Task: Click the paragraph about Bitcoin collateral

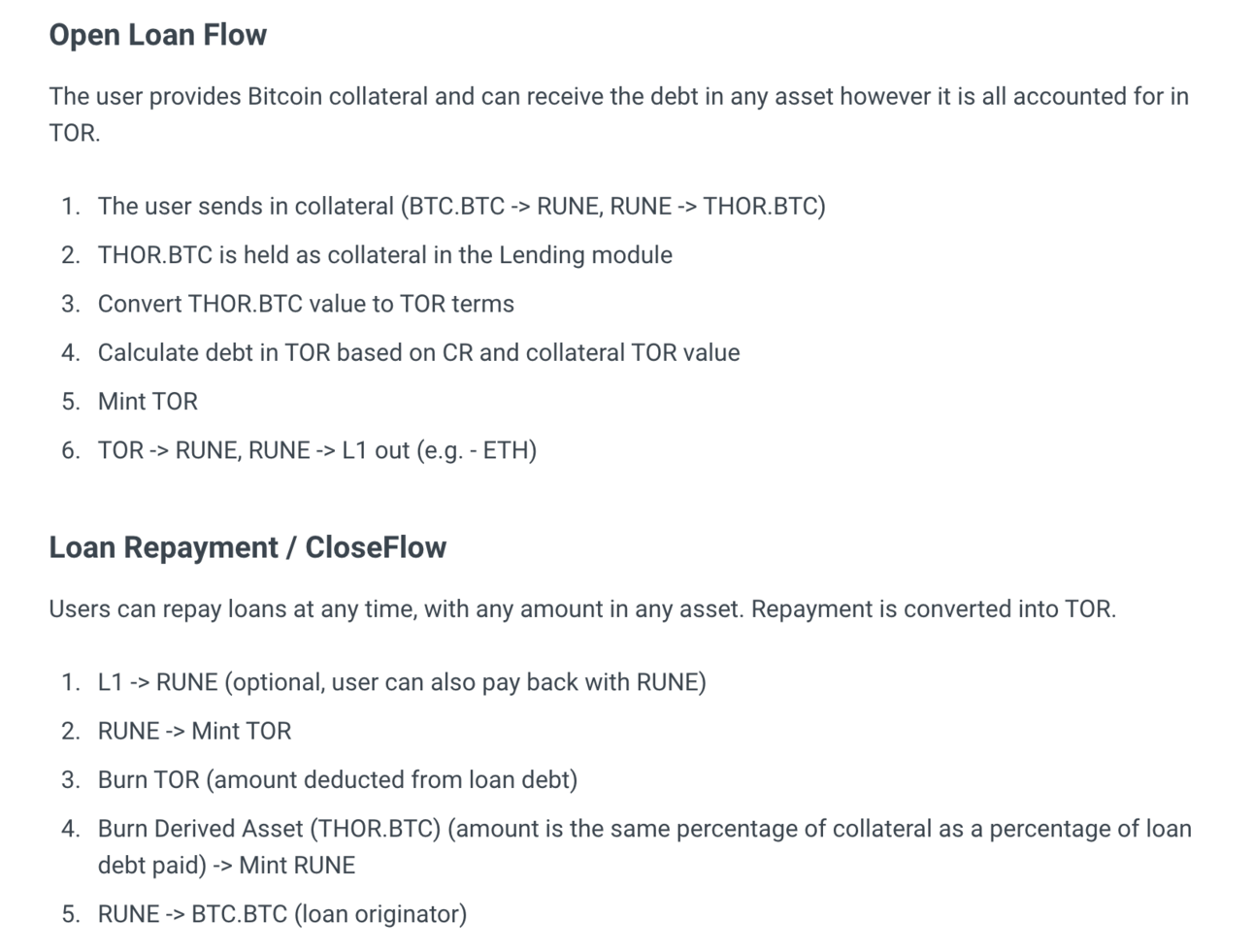Action: point(618,115)
